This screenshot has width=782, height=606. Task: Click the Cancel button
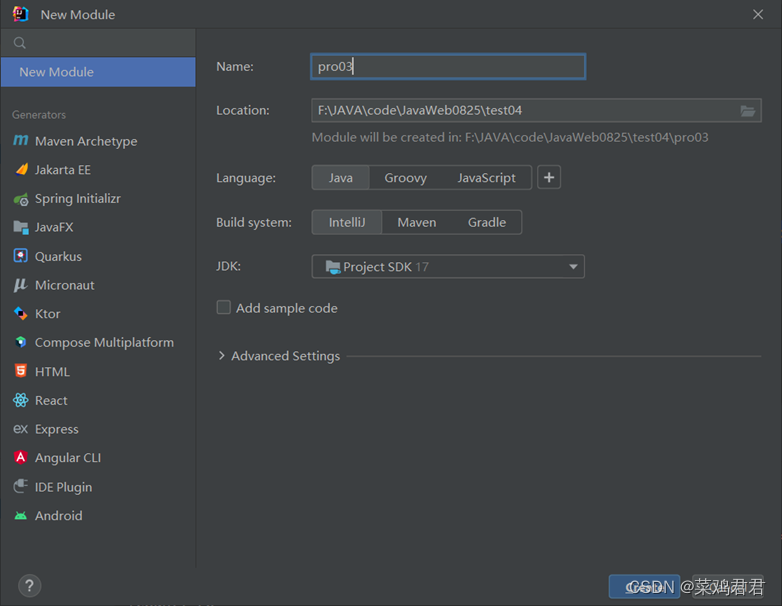tap(728, 587)
